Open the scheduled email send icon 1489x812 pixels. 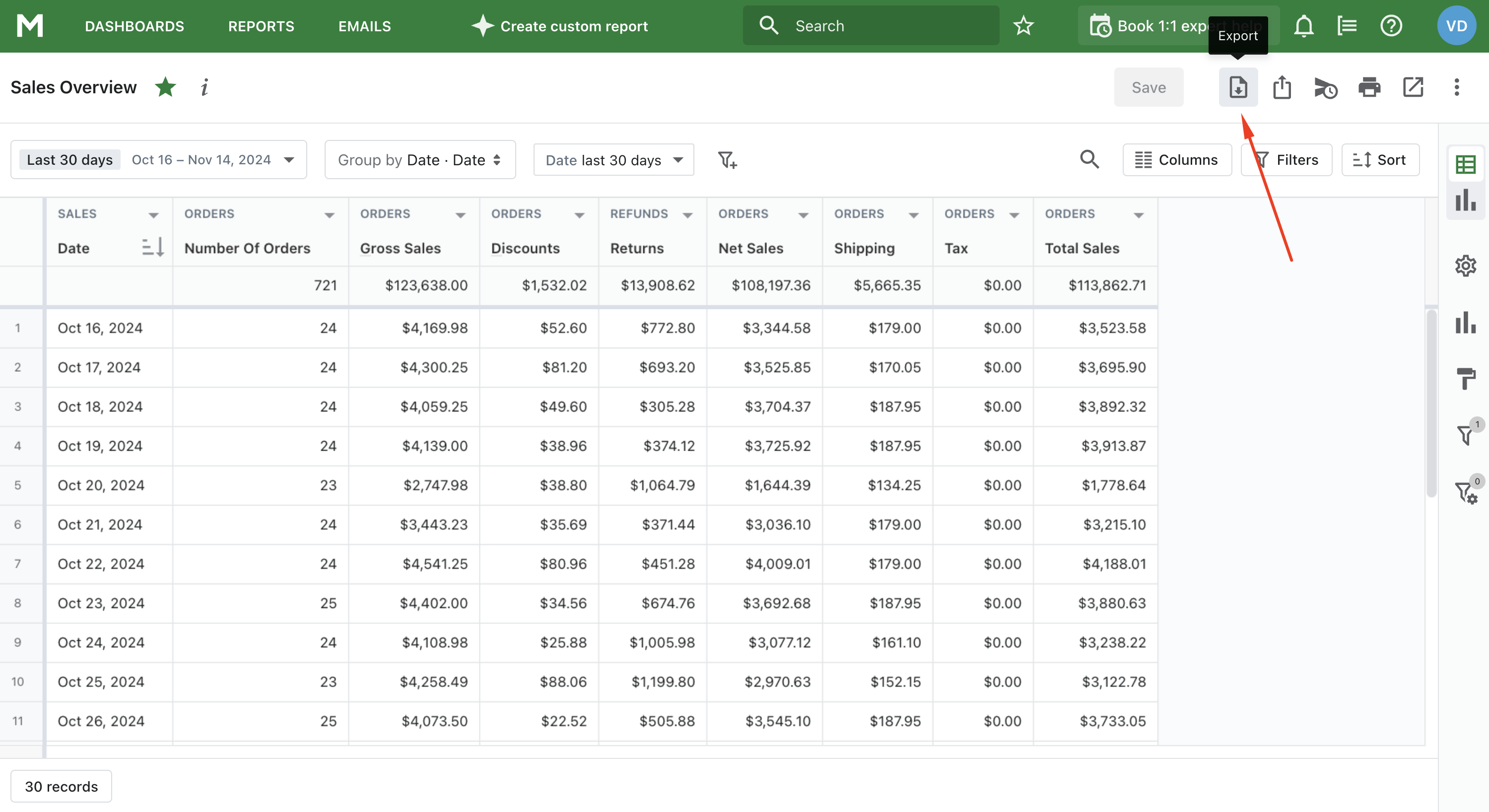click(x=1325, y=88)
